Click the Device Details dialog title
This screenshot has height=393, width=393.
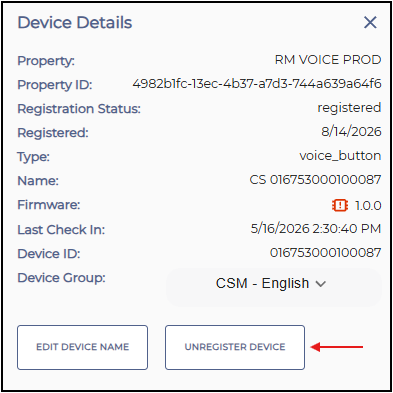tap(75, 23)
